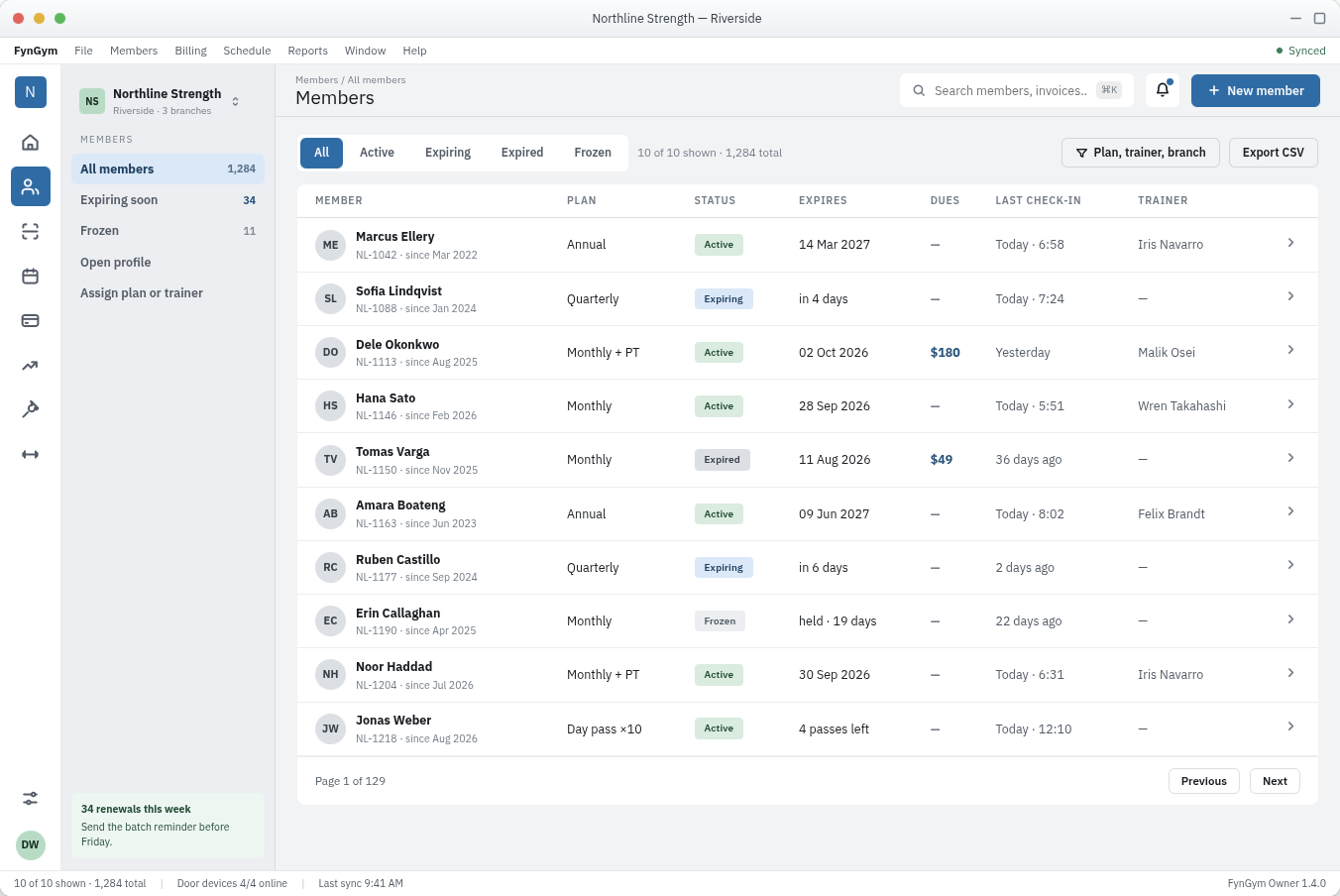
Task: Click Dele Okonkwo's $180 dues
Action: 945,352
